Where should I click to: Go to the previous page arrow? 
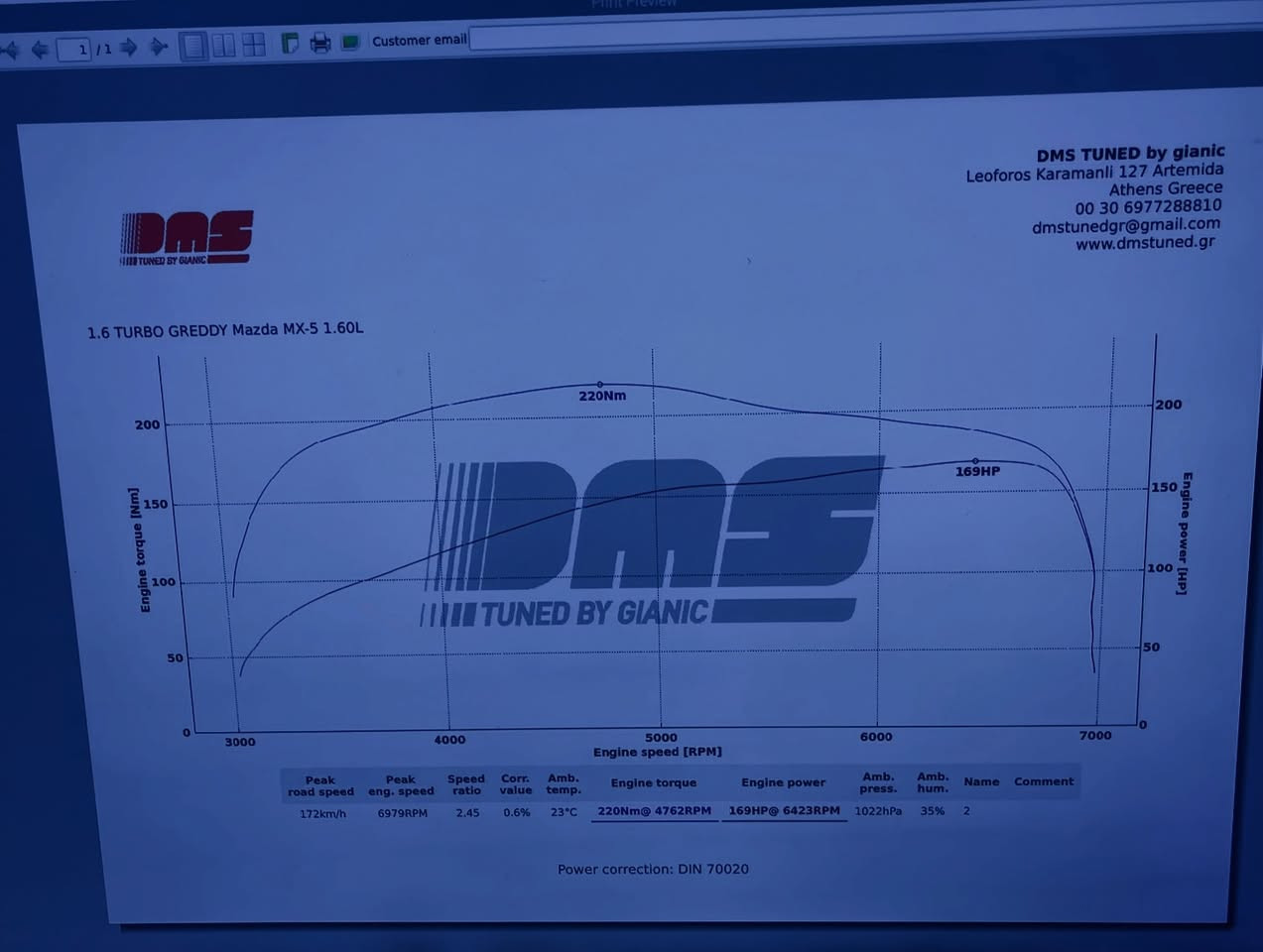40,49
